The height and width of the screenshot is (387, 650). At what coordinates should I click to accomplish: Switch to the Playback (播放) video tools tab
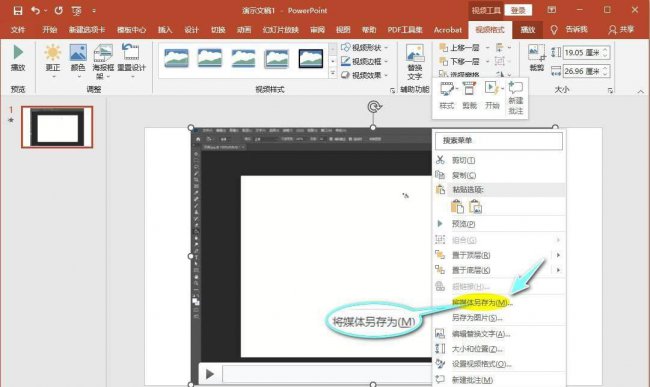(x=528, y=30)
